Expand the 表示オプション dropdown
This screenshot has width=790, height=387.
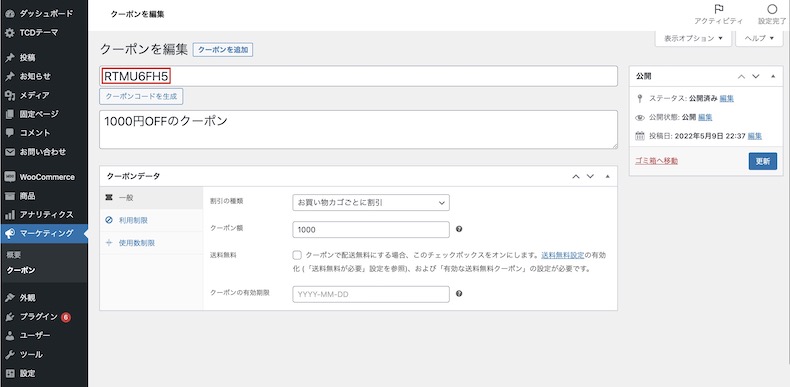click(693, 38)
